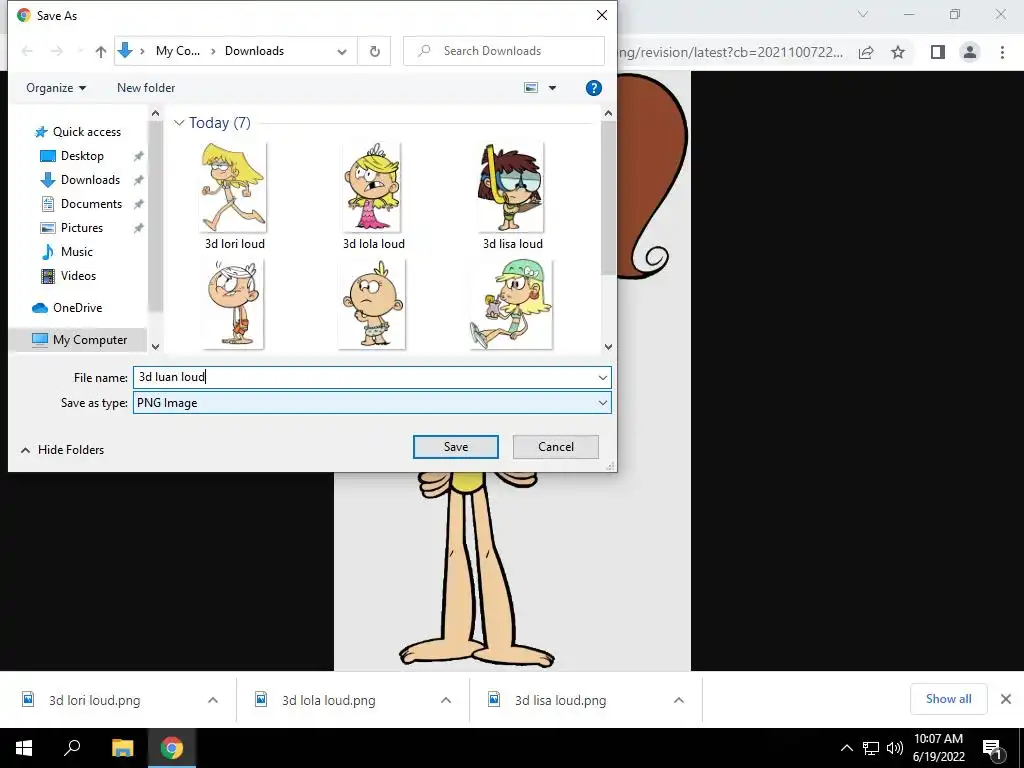Open the Save as type dropdown
1024x768 pixels.
click(x=372, y=403)
